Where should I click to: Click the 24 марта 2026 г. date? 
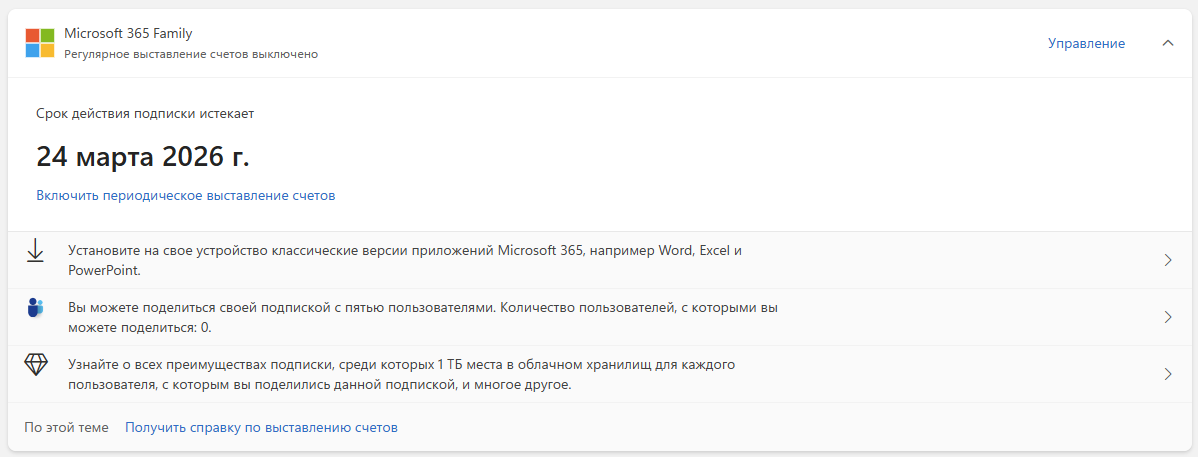pyautogui.click(x=143, y=157)
